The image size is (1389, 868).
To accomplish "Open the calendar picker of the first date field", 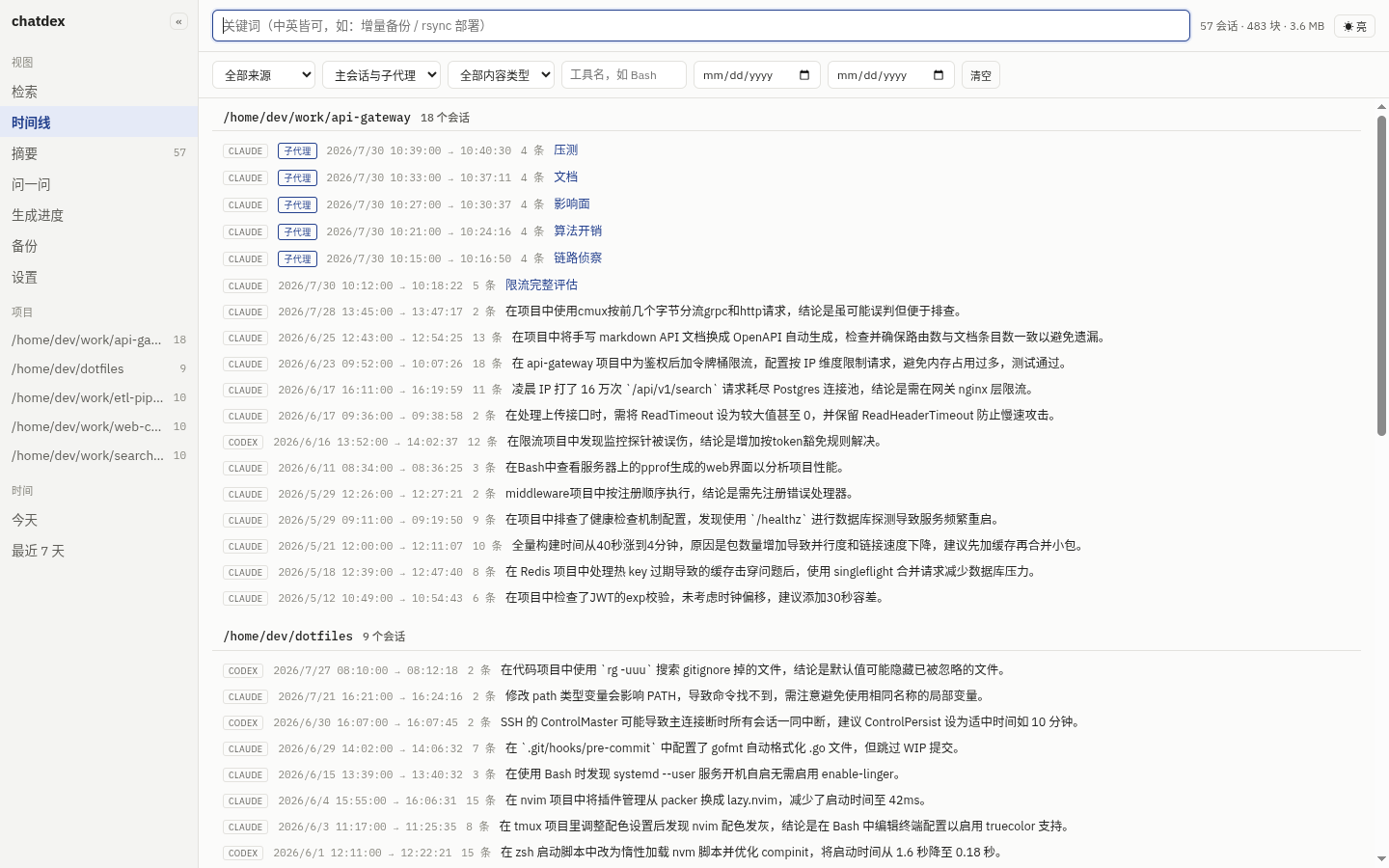I will pos(804,75).
